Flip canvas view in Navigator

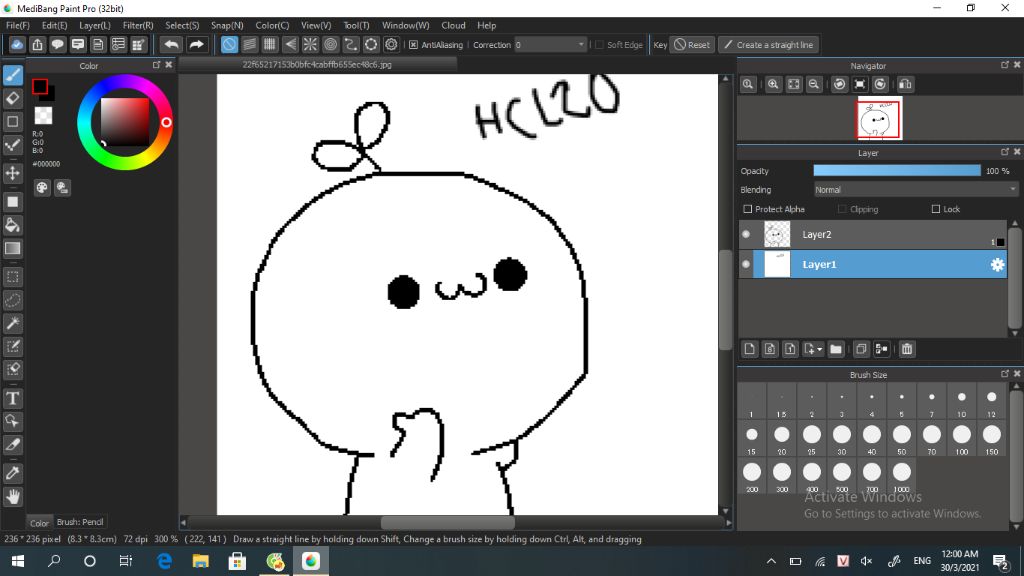(x=905, y=84)
